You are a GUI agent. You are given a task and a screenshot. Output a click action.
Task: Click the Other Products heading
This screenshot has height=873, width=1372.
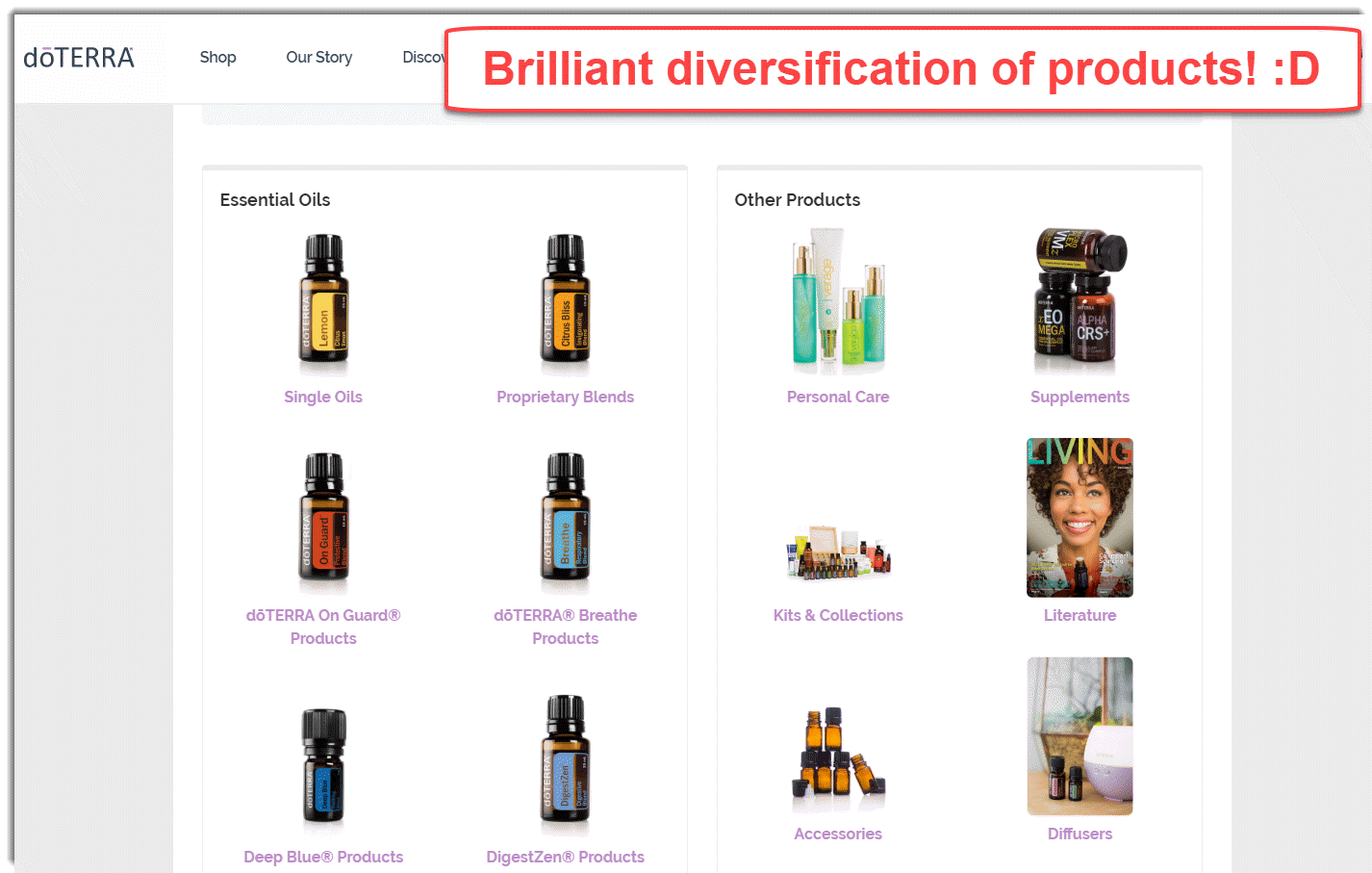[798, 199]
